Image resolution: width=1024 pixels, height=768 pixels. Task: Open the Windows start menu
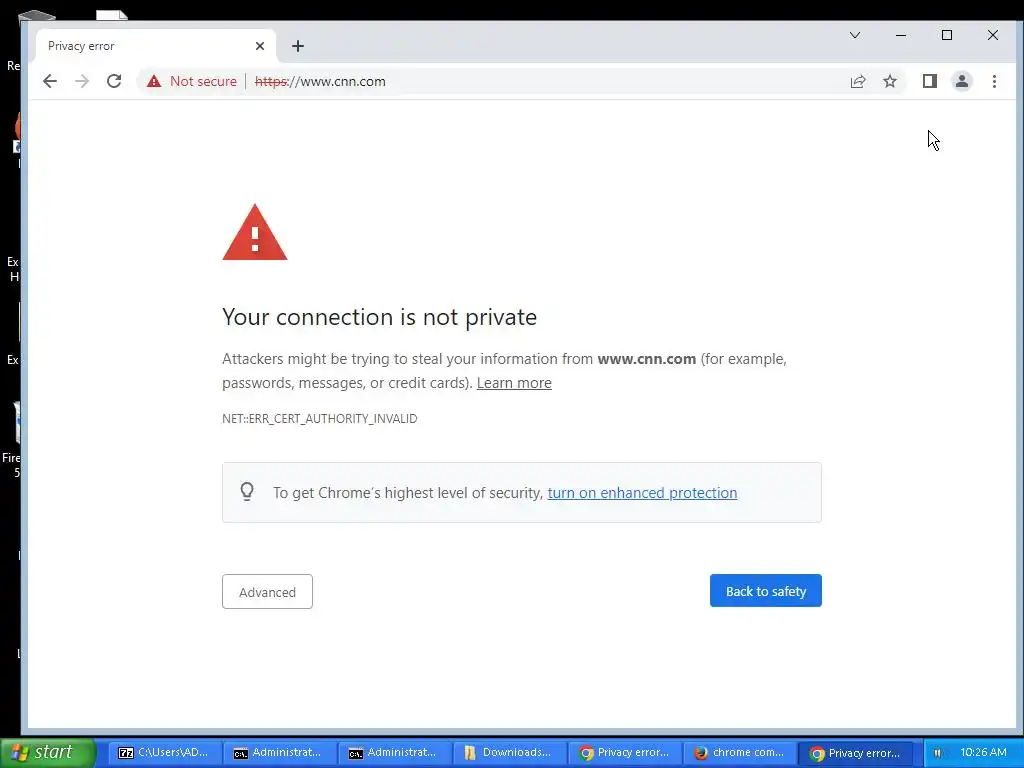47,752
